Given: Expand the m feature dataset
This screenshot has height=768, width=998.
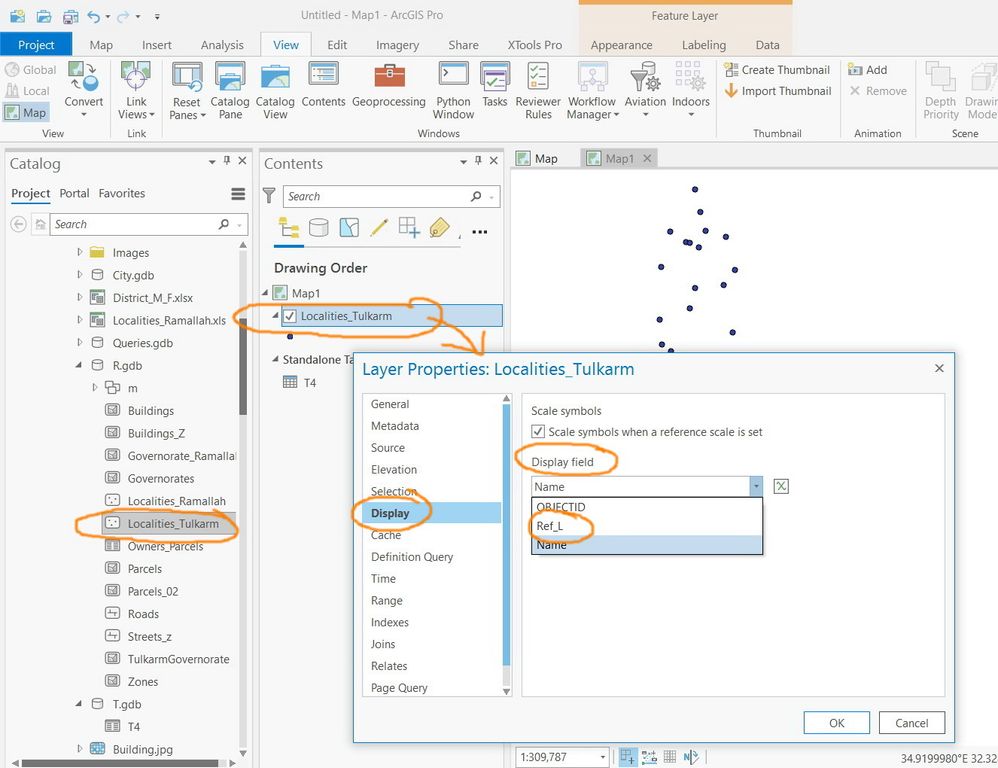Looking at the screenshot, I should (x=95, y=387).
